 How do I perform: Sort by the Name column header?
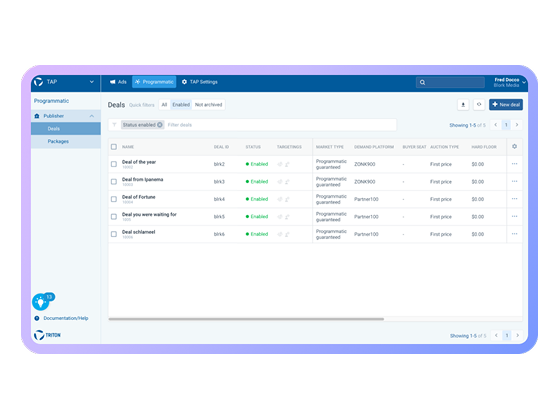128,147
